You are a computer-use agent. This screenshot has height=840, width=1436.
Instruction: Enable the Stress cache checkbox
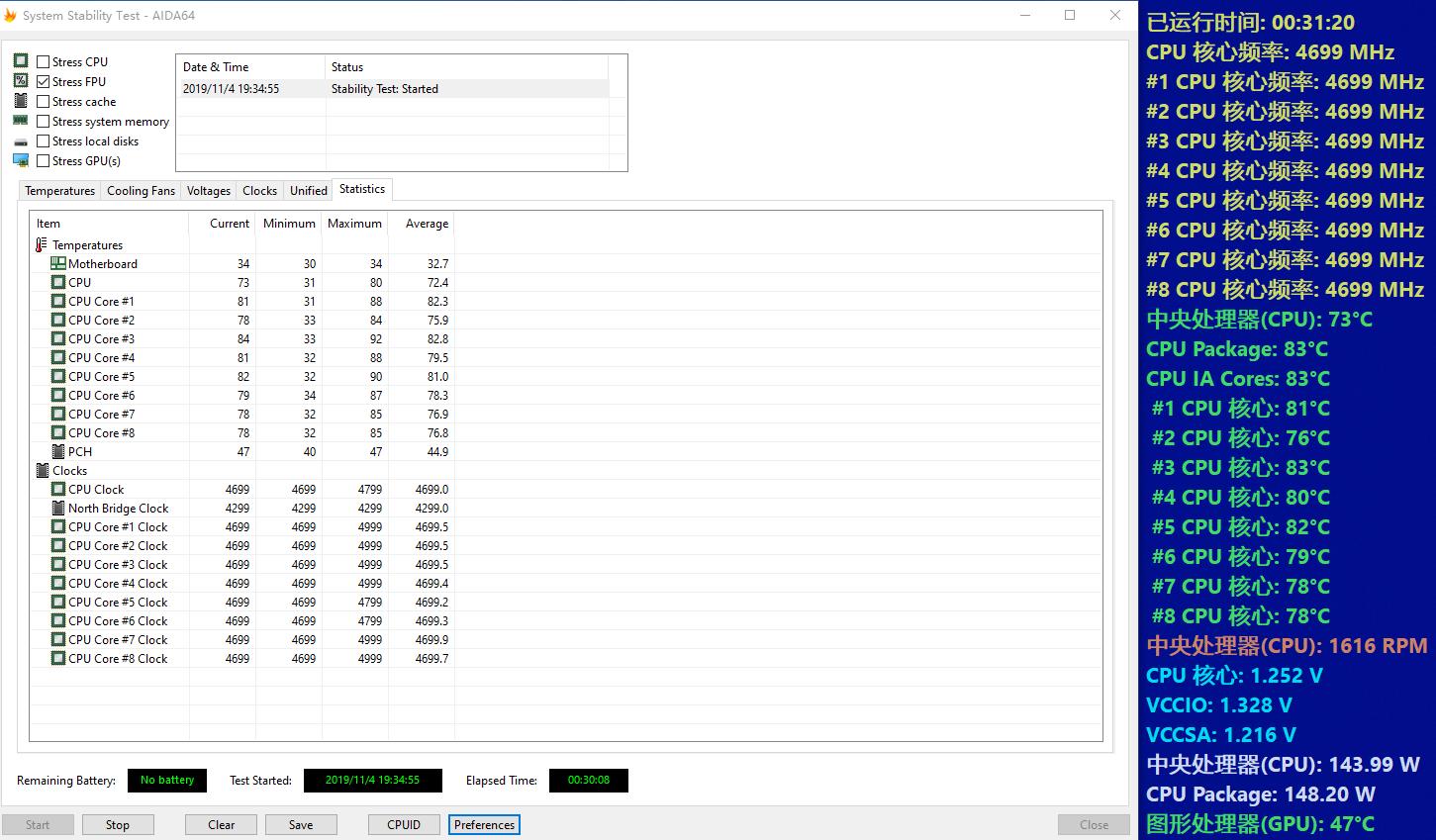click(x=44, y=101)
